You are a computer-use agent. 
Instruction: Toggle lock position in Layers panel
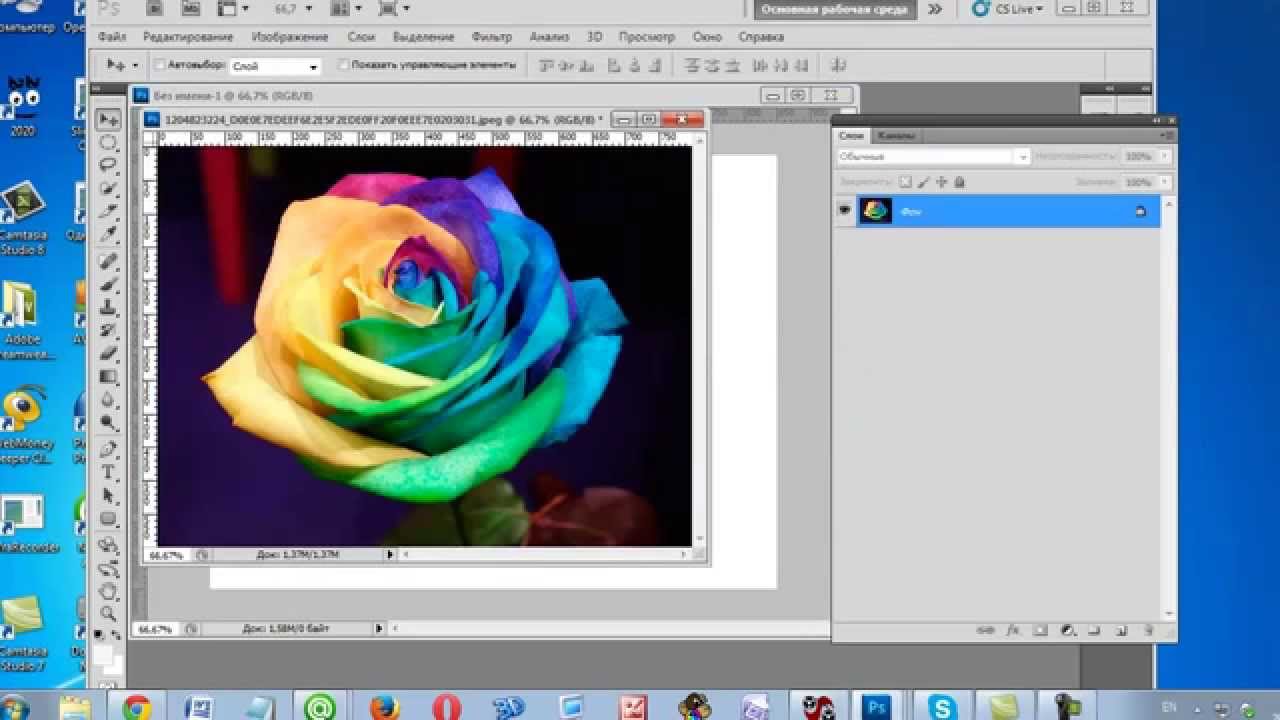941,182
